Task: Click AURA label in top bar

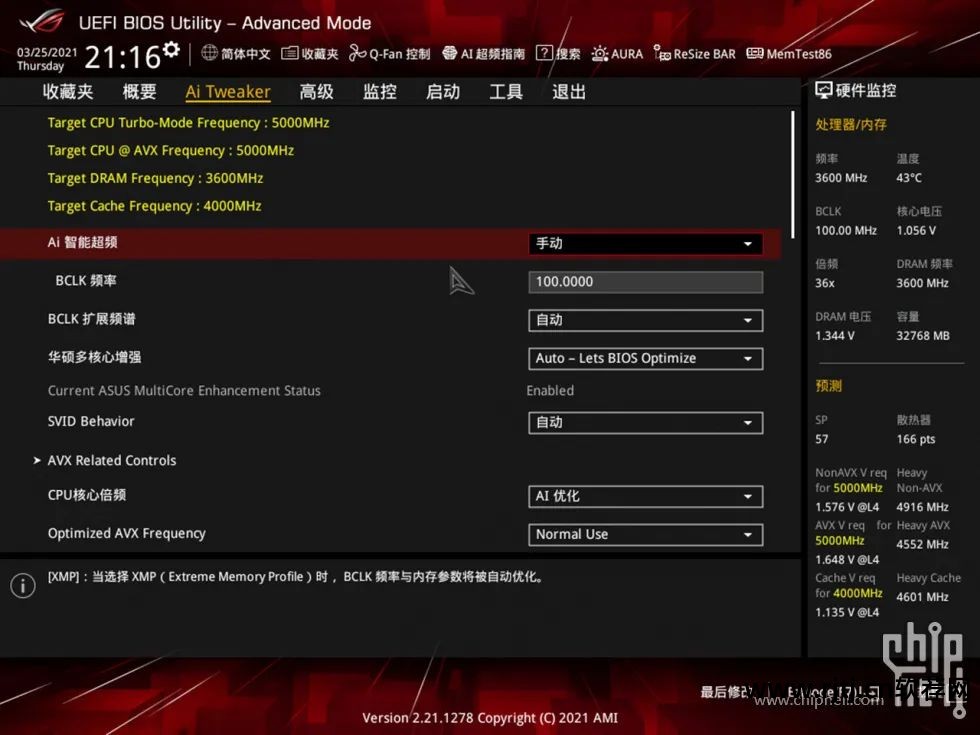Action: pyautogui.click(x=627, y=54)
